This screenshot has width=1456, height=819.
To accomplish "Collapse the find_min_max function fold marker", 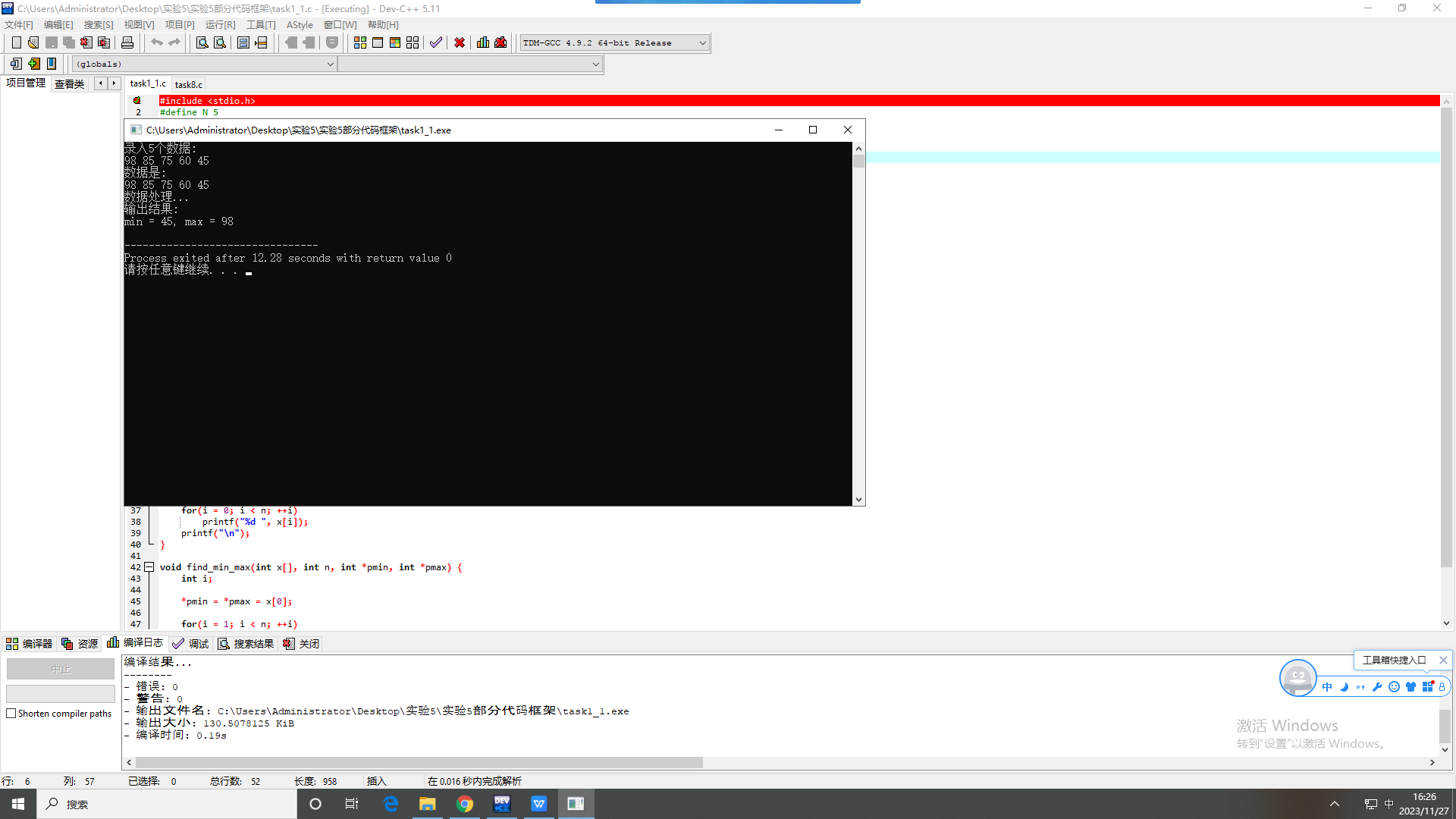I will tap(149, 567).
